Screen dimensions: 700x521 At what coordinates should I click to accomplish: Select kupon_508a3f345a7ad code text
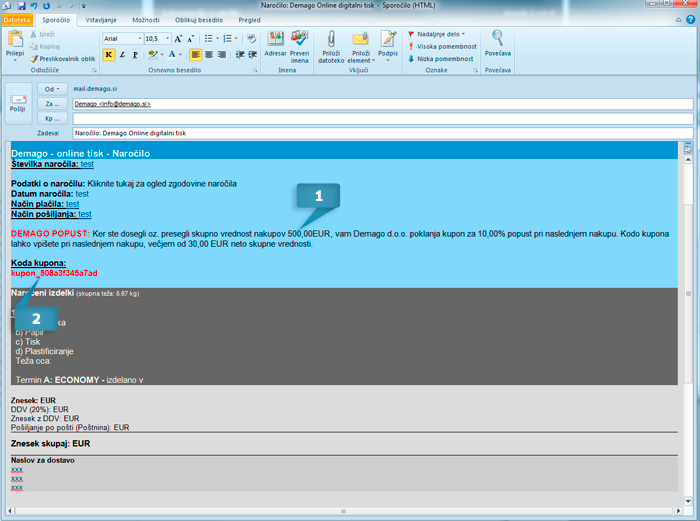[x=54, y=273]
